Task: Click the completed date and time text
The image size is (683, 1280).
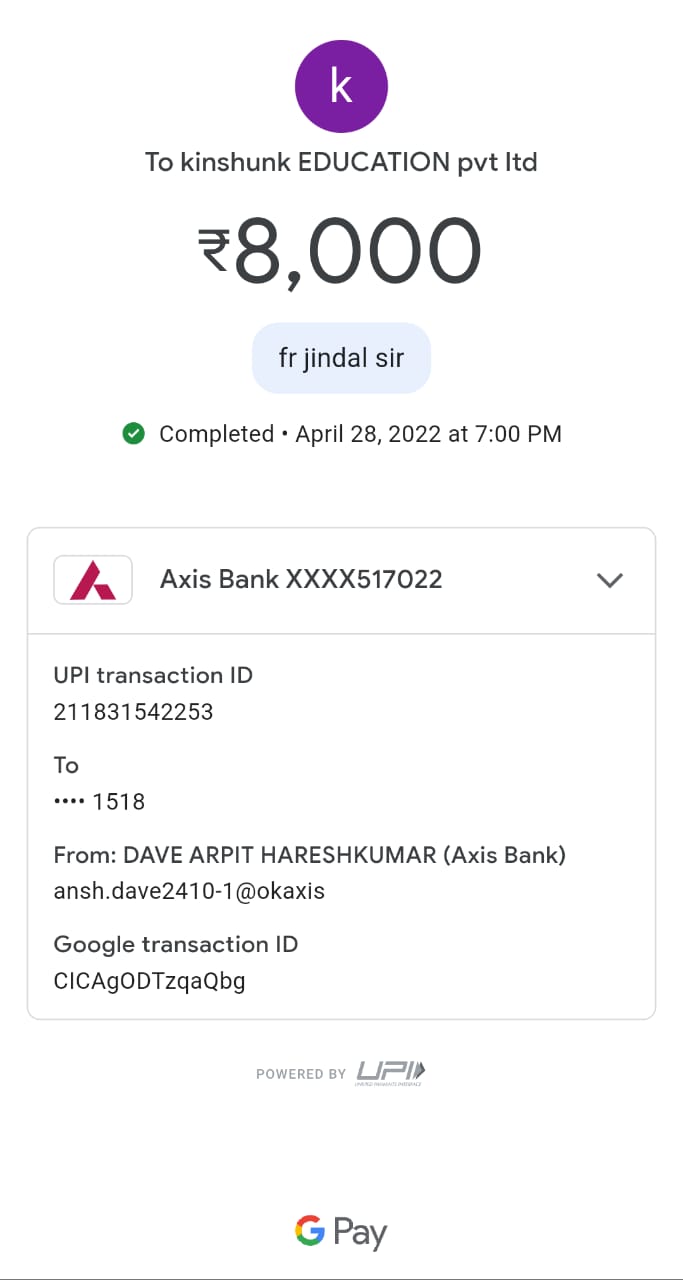Action: click(428, 434)
